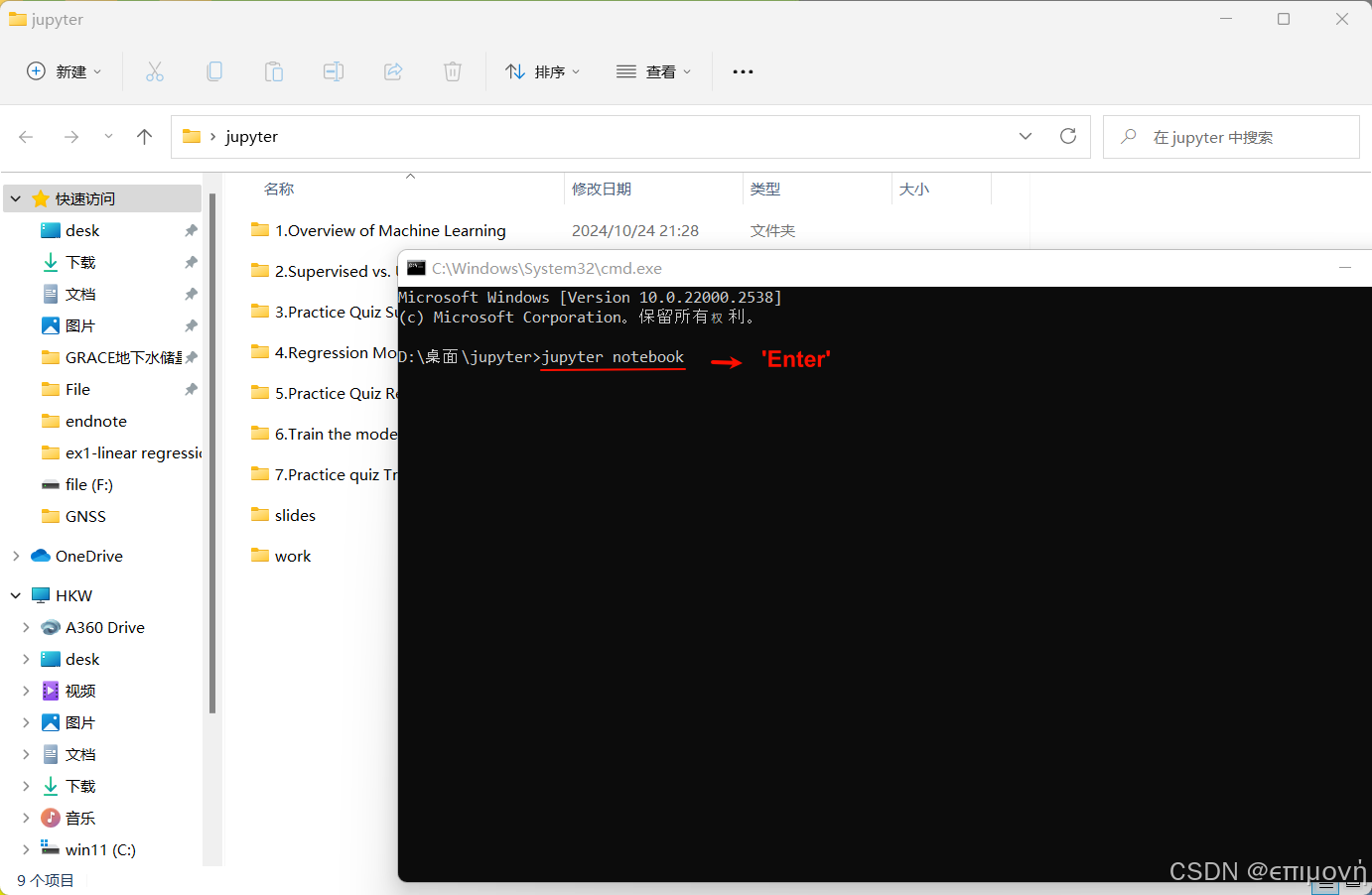The height and width of the screenshot is (895, 1372).
Task: Open the 新建 dropdown
Action: 64,70
